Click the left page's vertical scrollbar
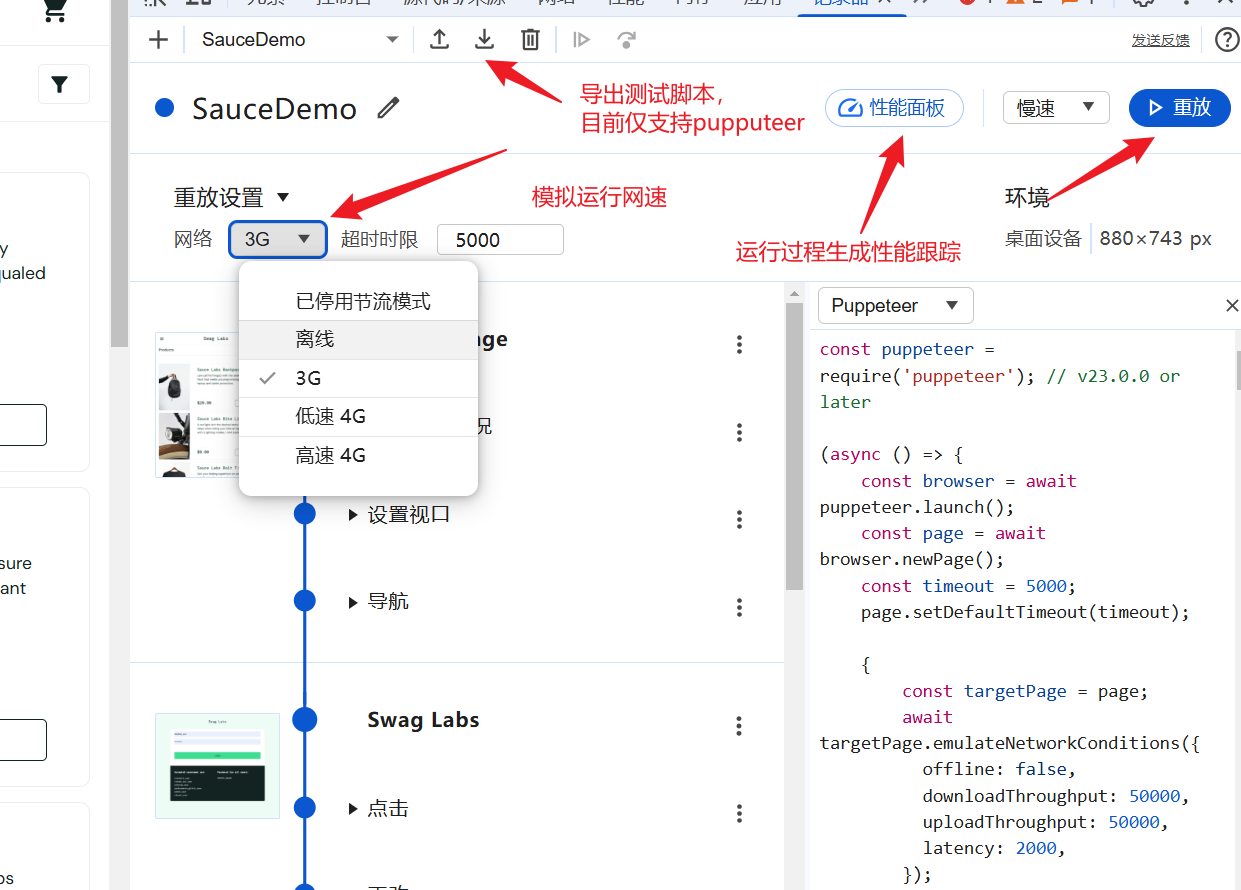Image resolution: width=1241 pixels, height=890 pixels. point(119,174)
